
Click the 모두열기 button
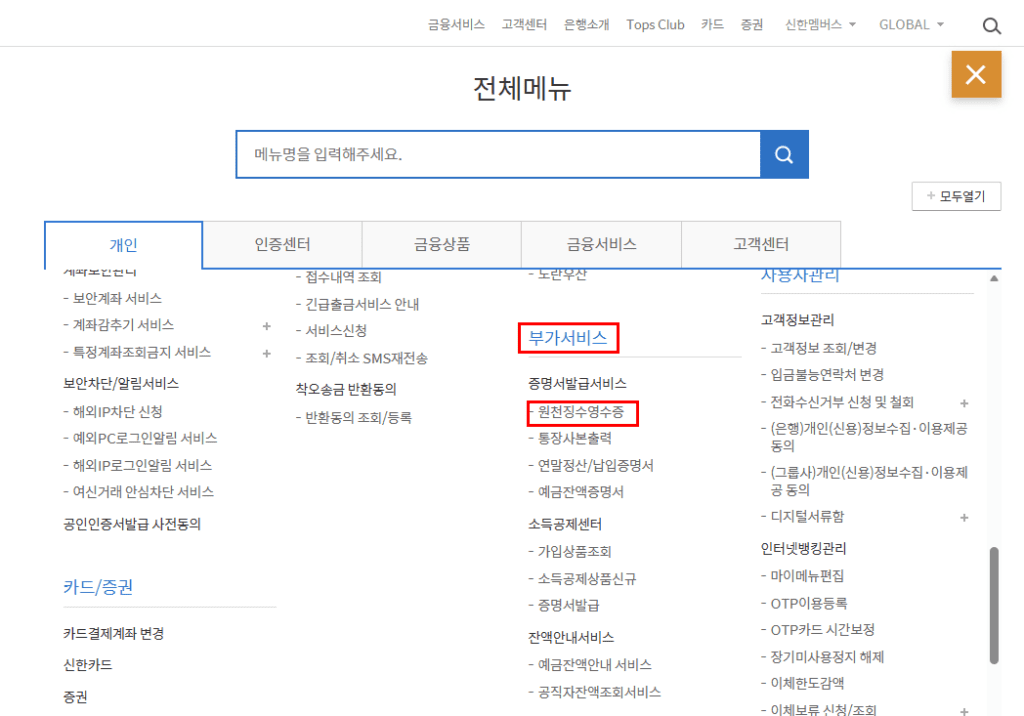pos(956,196)
